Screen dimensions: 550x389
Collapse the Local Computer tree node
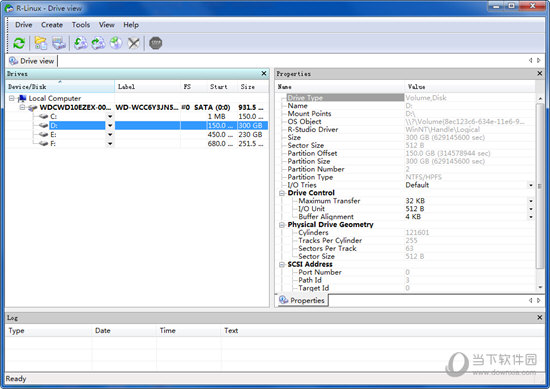tap(12, 99)
